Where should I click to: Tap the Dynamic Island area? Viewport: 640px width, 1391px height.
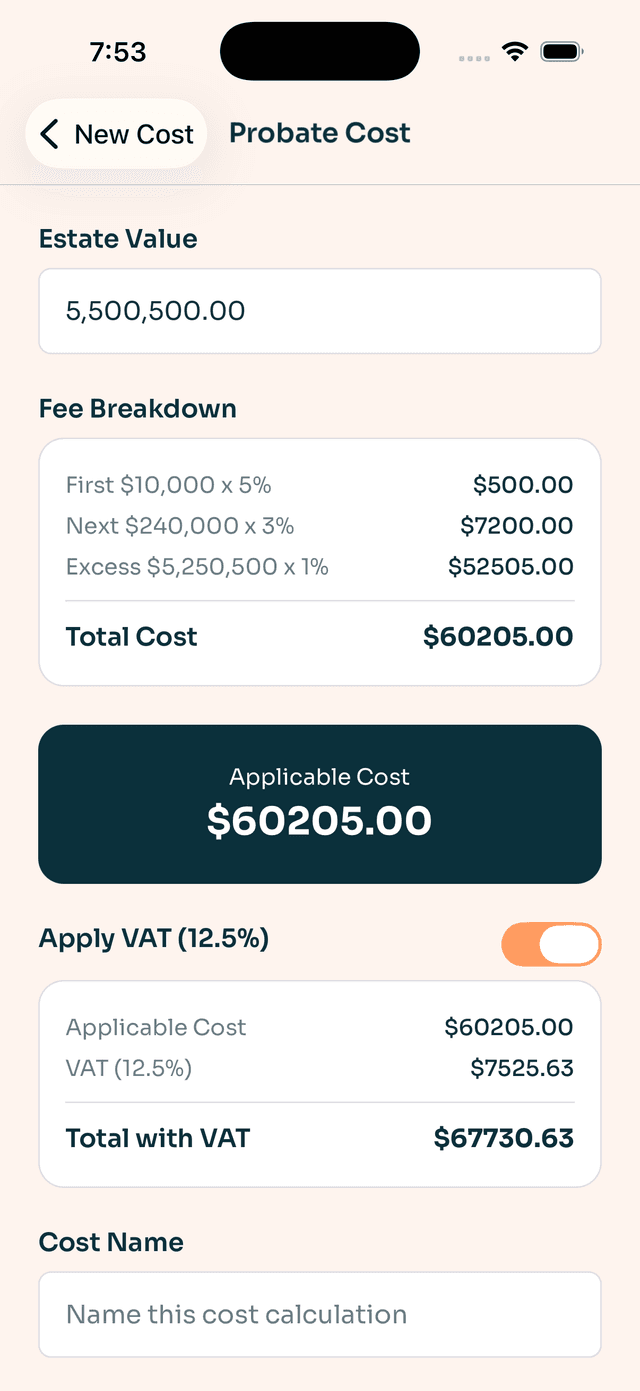(x=320, y=50)
